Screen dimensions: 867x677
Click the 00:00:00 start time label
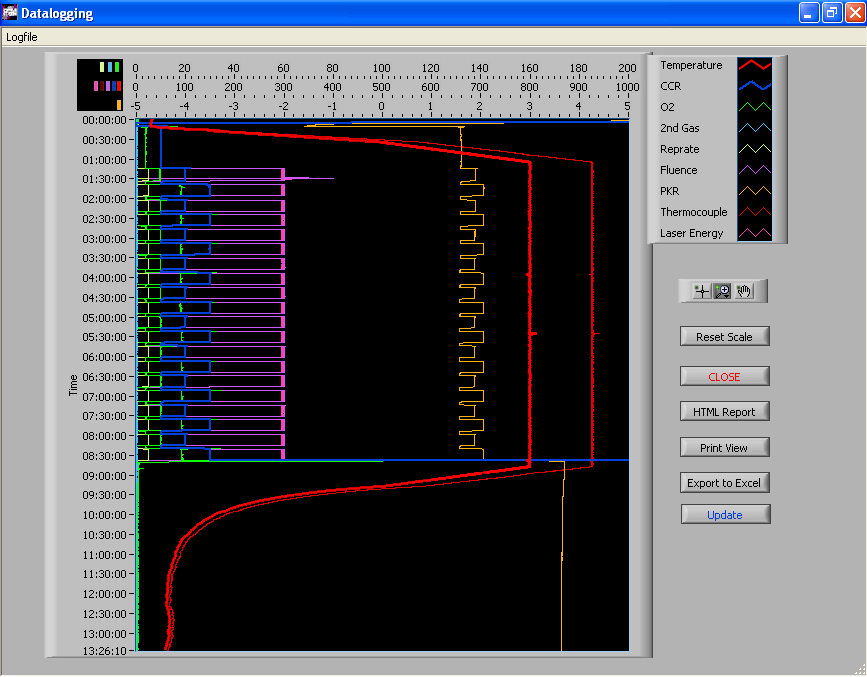pos(105,120)
